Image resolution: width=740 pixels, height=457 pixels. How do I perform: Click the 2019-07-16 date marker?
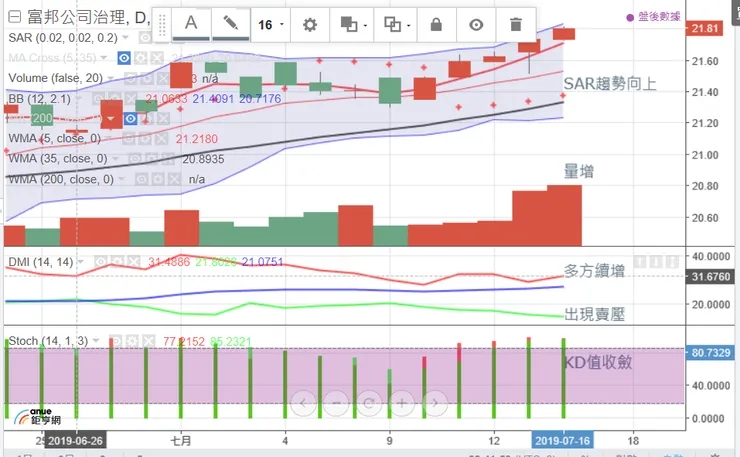[562, 441]
